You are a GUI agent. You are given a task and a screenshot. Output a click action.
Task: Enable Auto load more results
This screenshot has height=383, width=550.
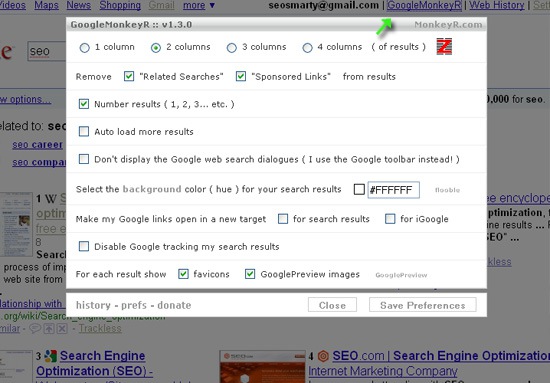point(84,132)
